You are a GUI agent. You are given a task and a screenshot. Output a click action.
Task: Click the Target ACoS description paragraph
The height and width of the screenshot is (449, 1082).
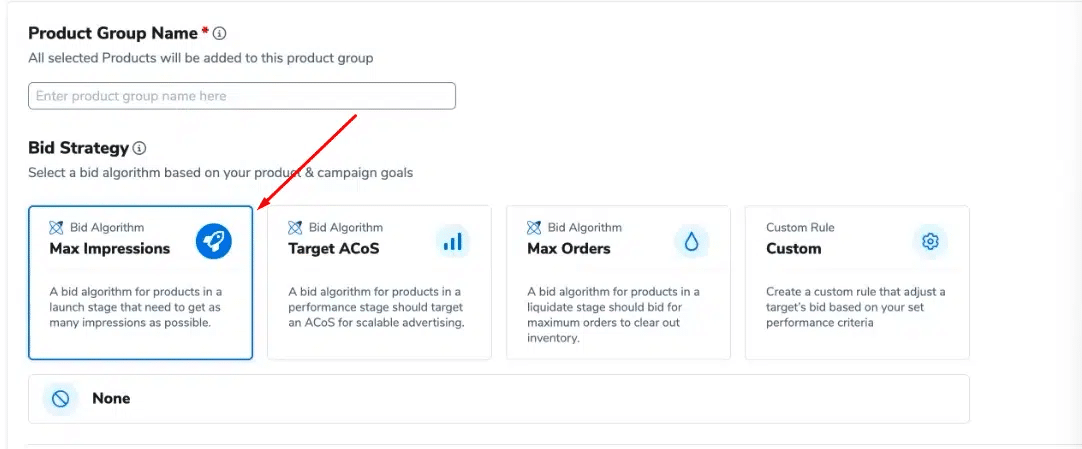click(x=376, y=307)
